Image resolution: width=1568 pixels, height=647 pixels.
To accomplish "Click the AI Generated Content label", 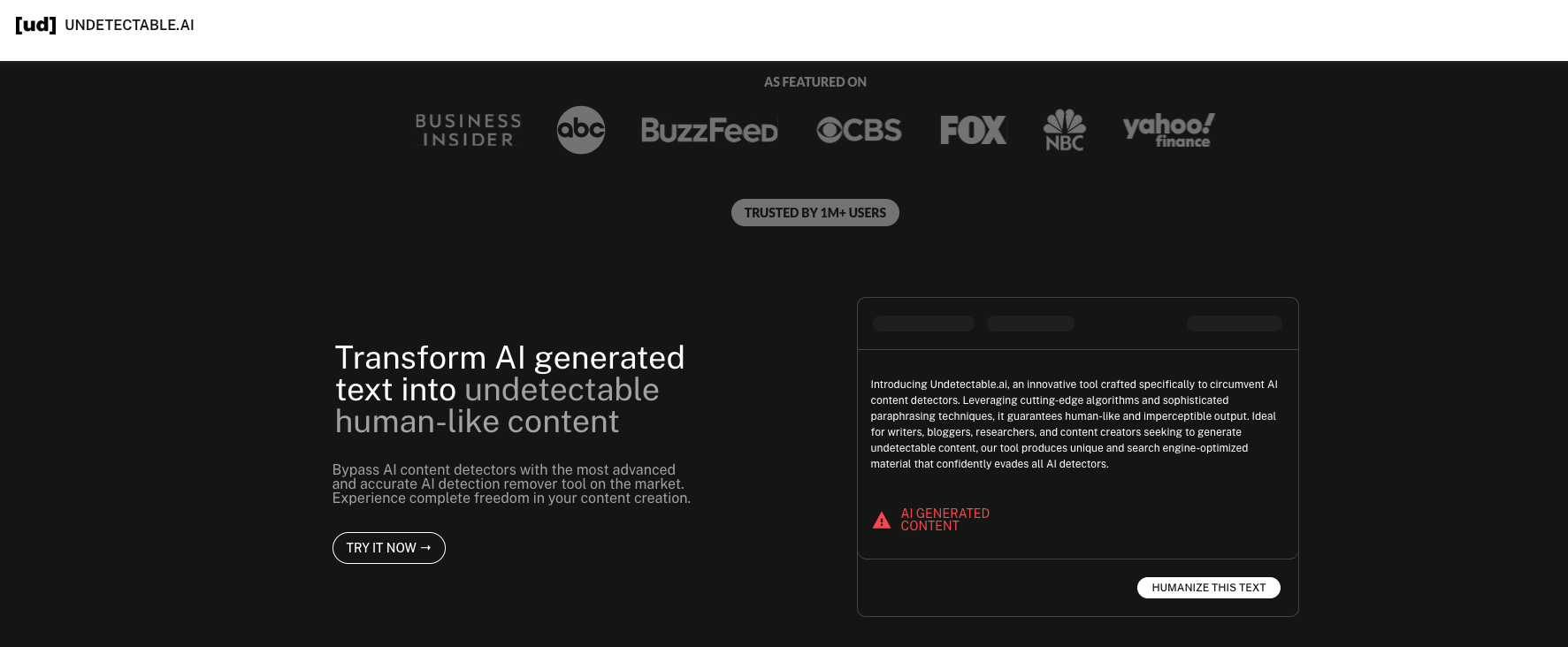I will click(x=945, y=520).
